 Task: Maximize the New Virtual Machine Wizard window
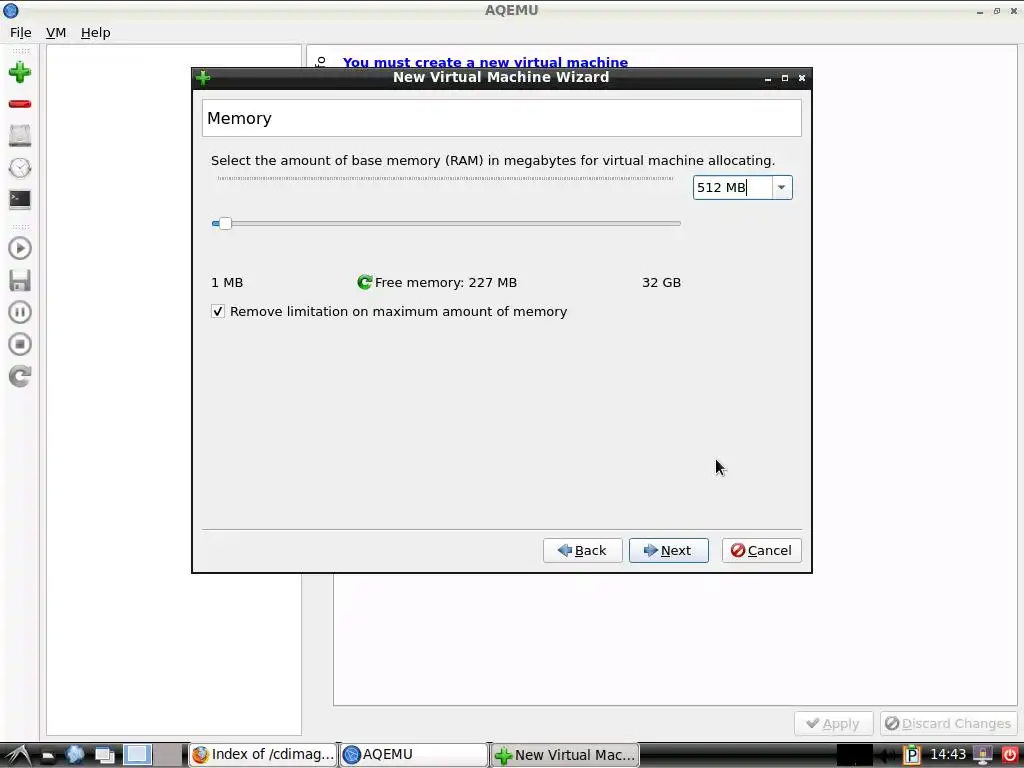pyautogui.click(x=785, y=78)
